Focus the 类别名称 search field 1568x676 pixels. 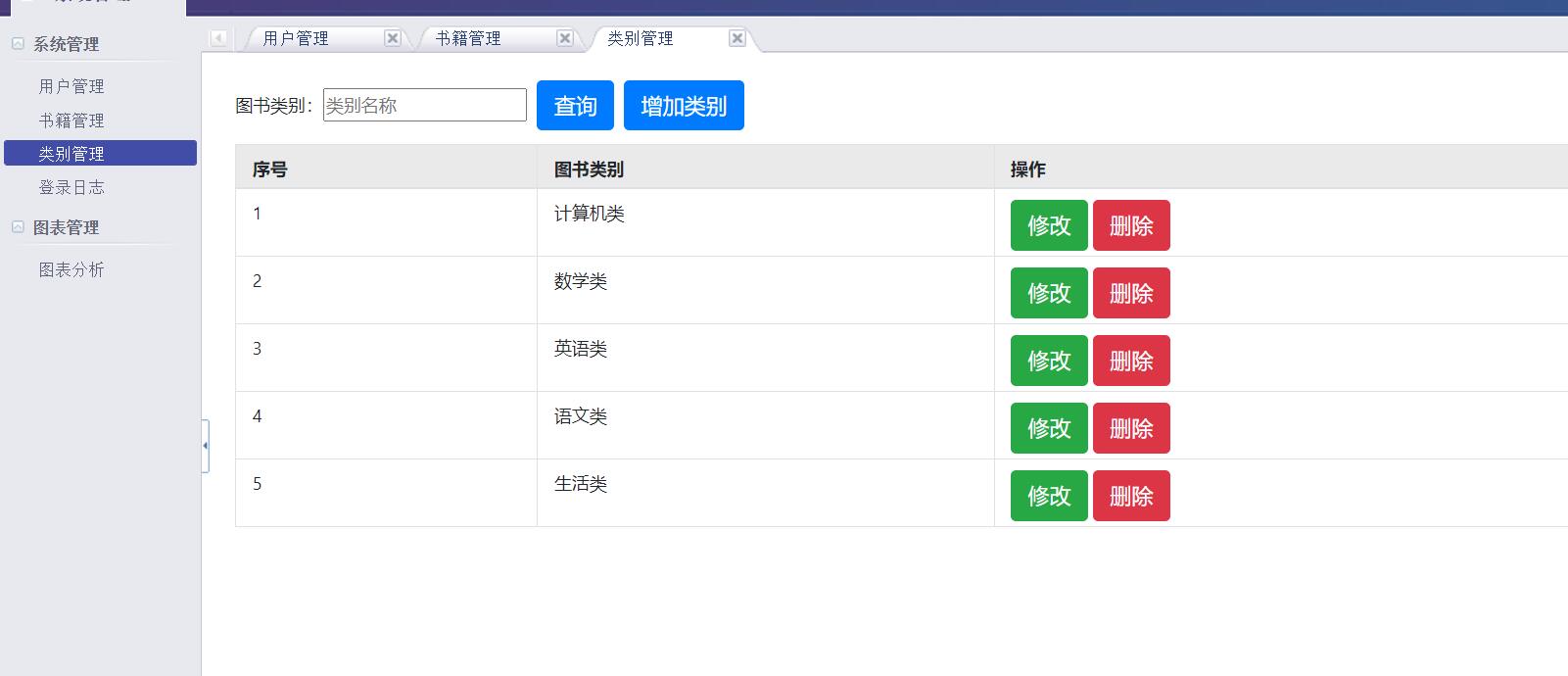[x=425, y=105]
